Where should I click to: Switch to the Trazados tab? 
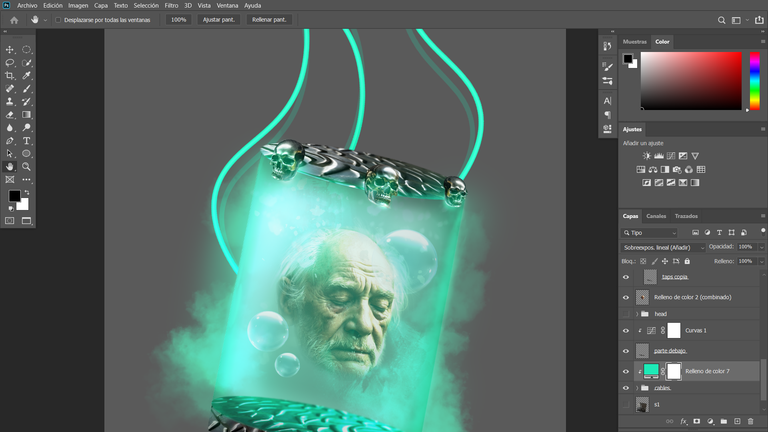686,216
